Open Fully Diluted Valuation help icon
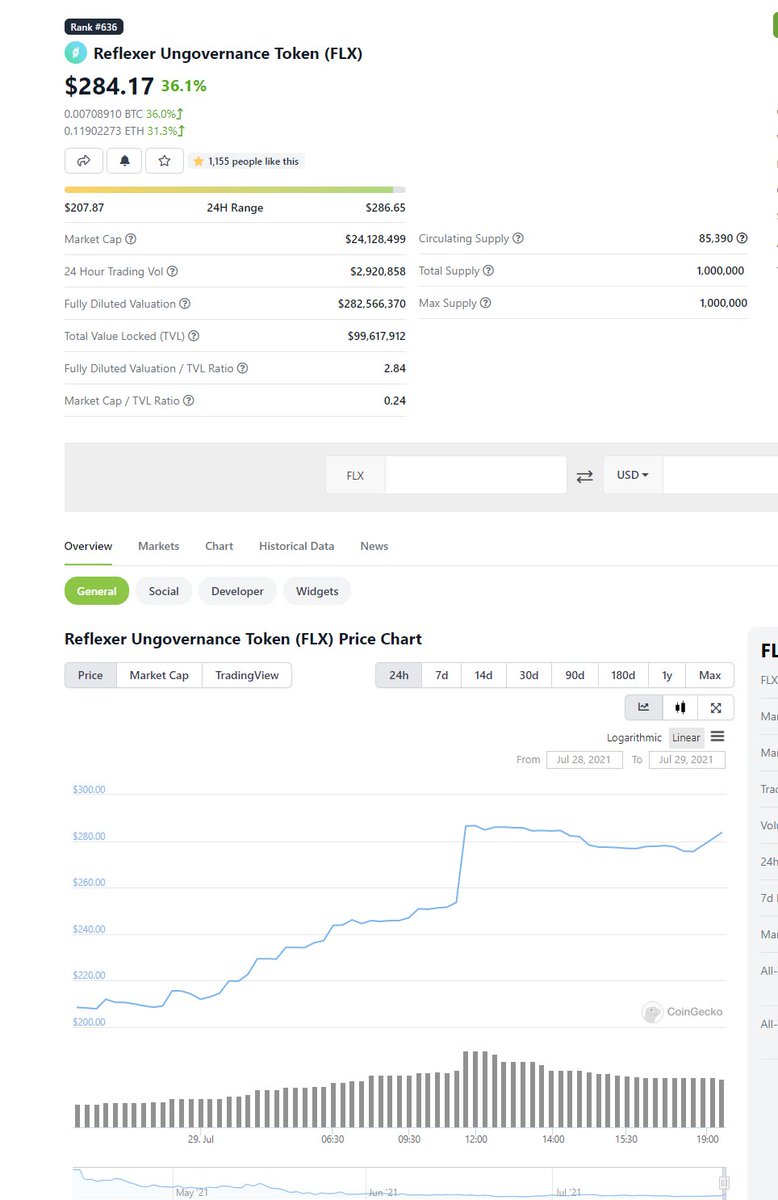778x1200 pixels. 185,304
